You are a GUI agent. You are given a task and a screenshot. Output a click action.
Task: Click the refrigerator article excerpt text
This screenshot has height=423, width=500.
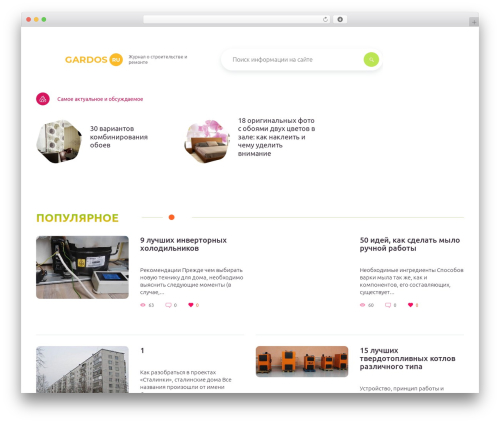pyautogui.click(x=191, y=281)
